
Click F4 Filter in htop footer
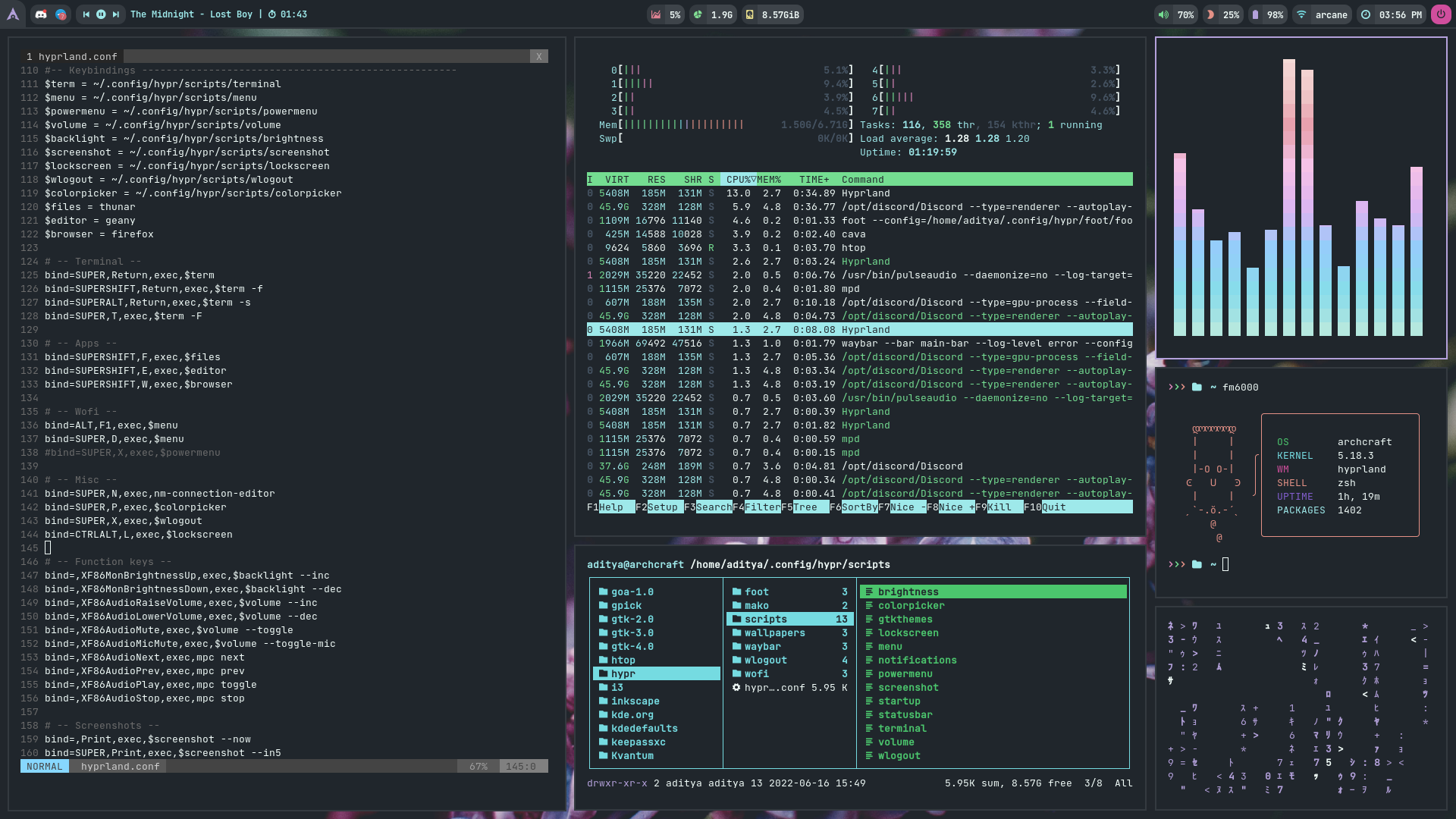tap(756, 507)
